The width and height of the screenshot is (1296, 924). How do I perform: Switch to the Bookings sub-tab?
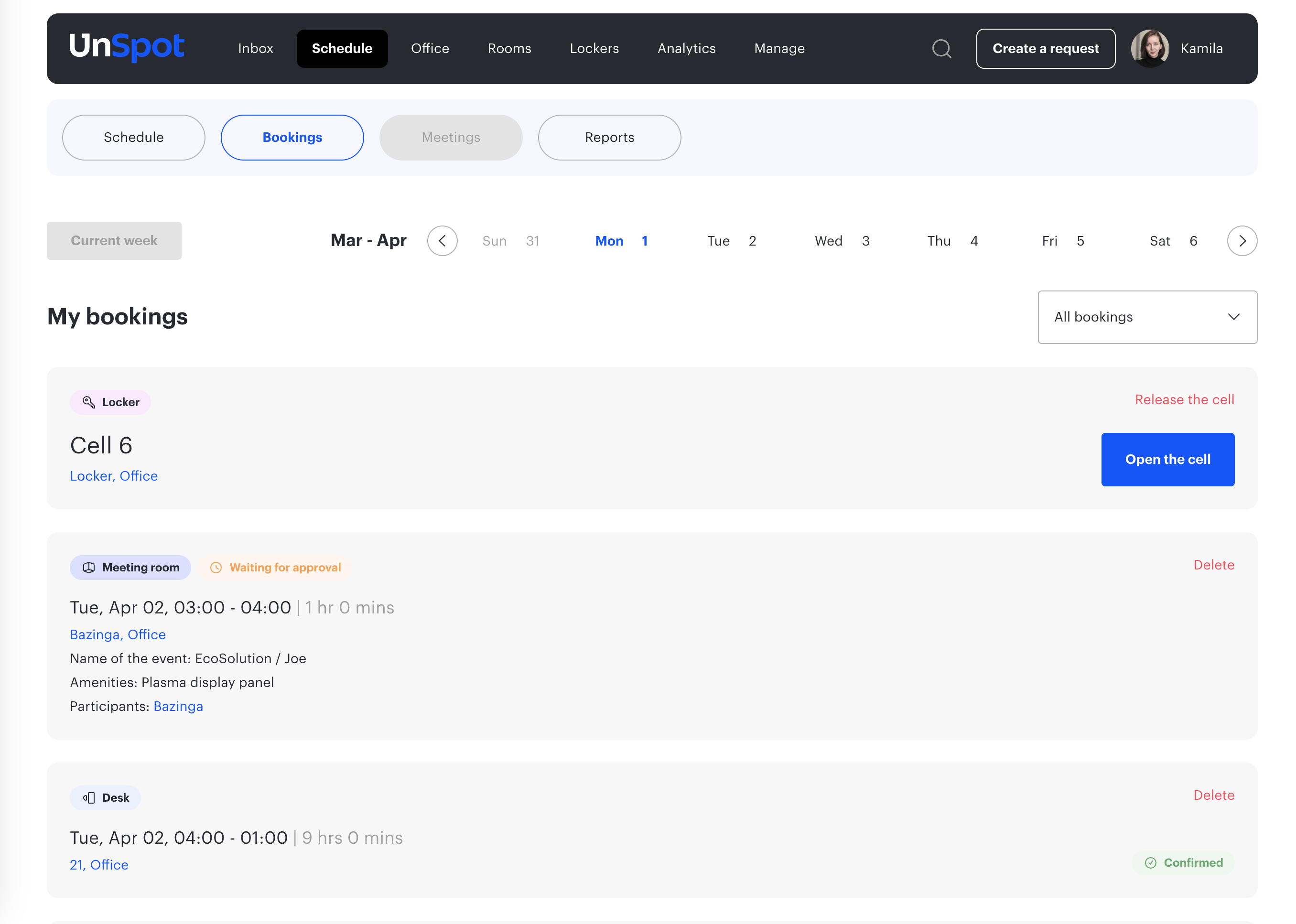[292, 137]
